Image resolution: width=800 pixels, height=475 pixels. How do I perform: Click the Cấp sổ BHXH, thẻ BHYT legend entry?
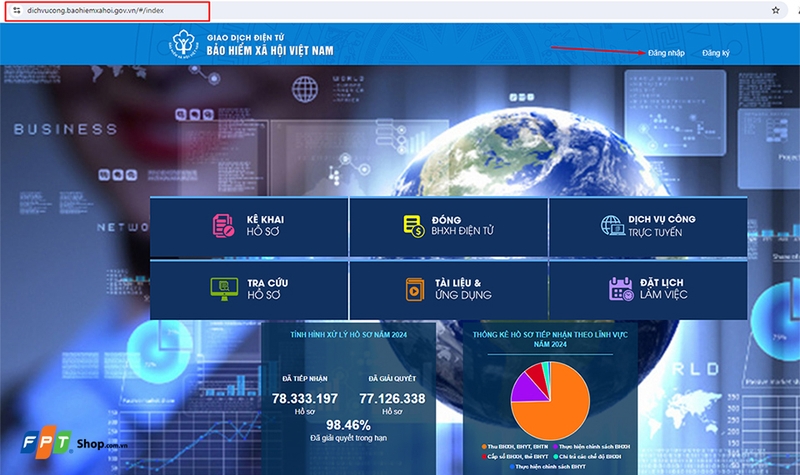pyautogui.click(x=514, y=457)
